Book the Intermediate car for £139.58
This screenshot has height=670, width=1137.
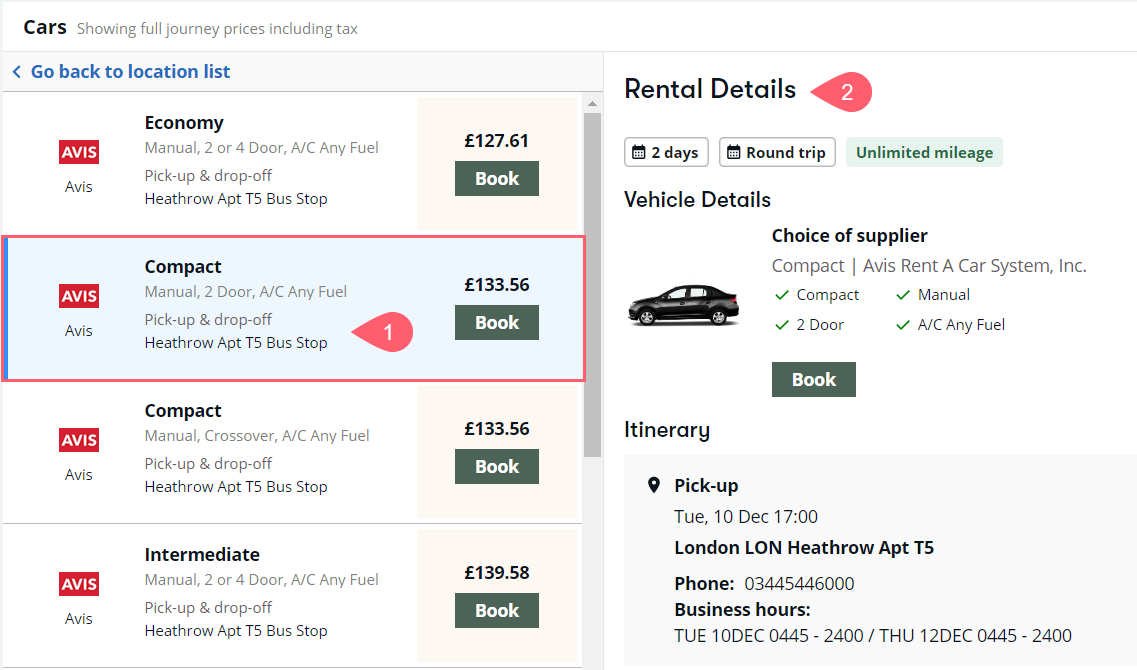pyautogui.click(x=497, y=611)
